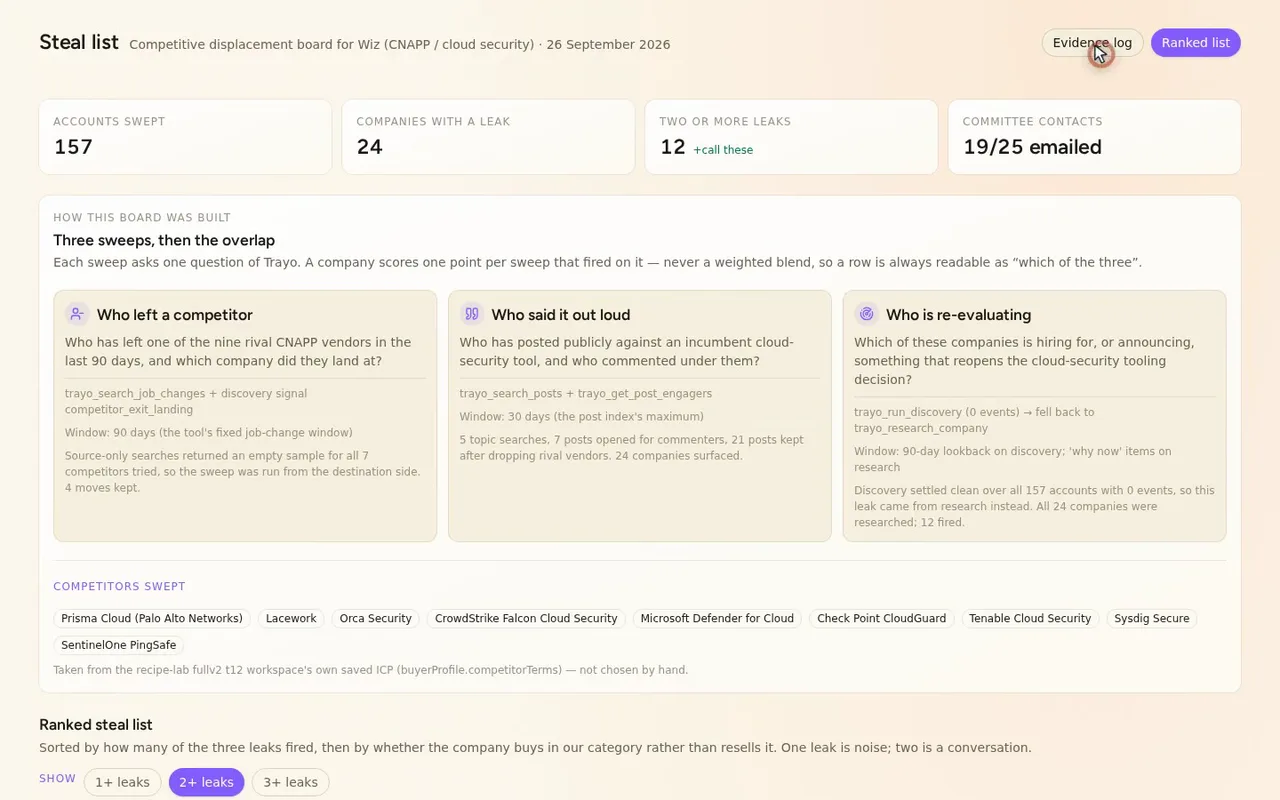Select the SentinelOne PingSafe chip
The image size is (1280, 800).
tap(118, 645)
